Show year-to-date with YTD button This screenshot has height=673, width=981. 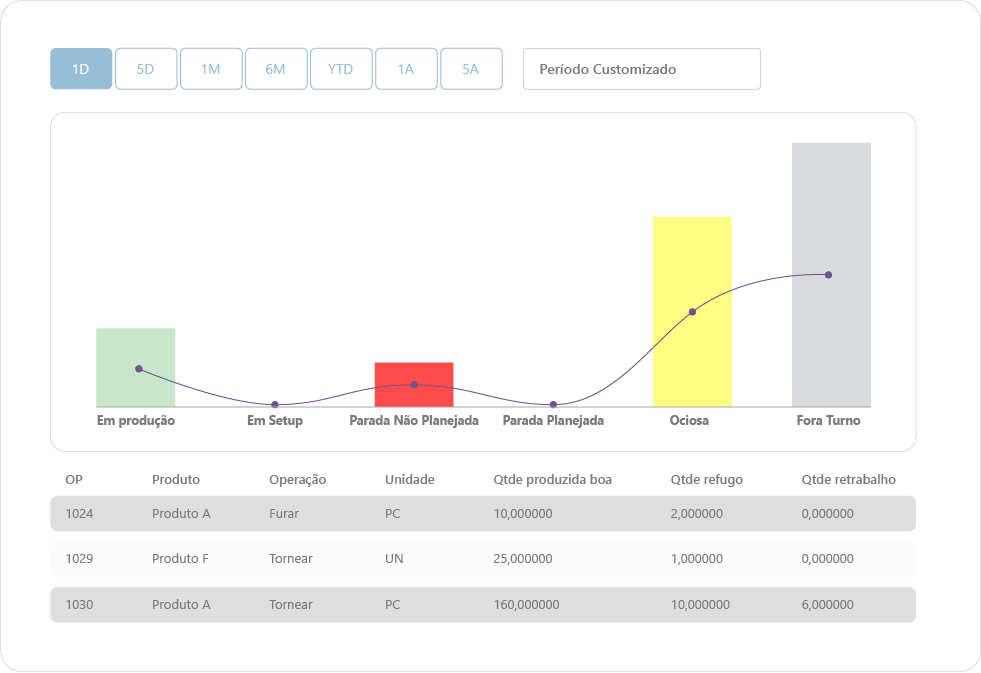pos(341,69)
